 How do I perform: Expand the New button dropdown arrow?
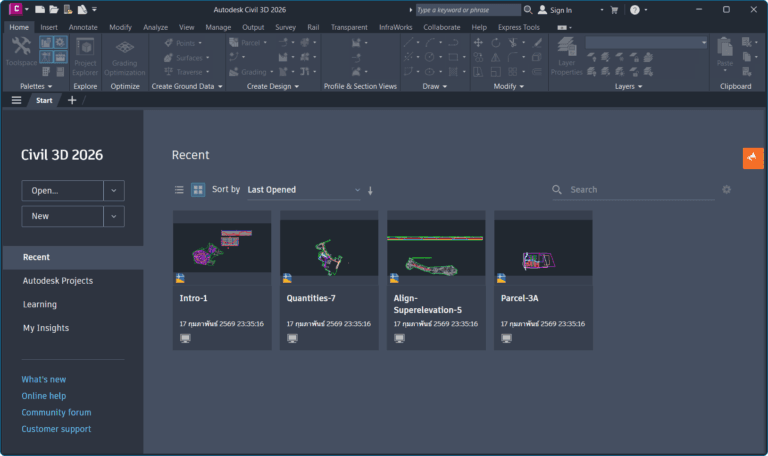click(114, 216)
